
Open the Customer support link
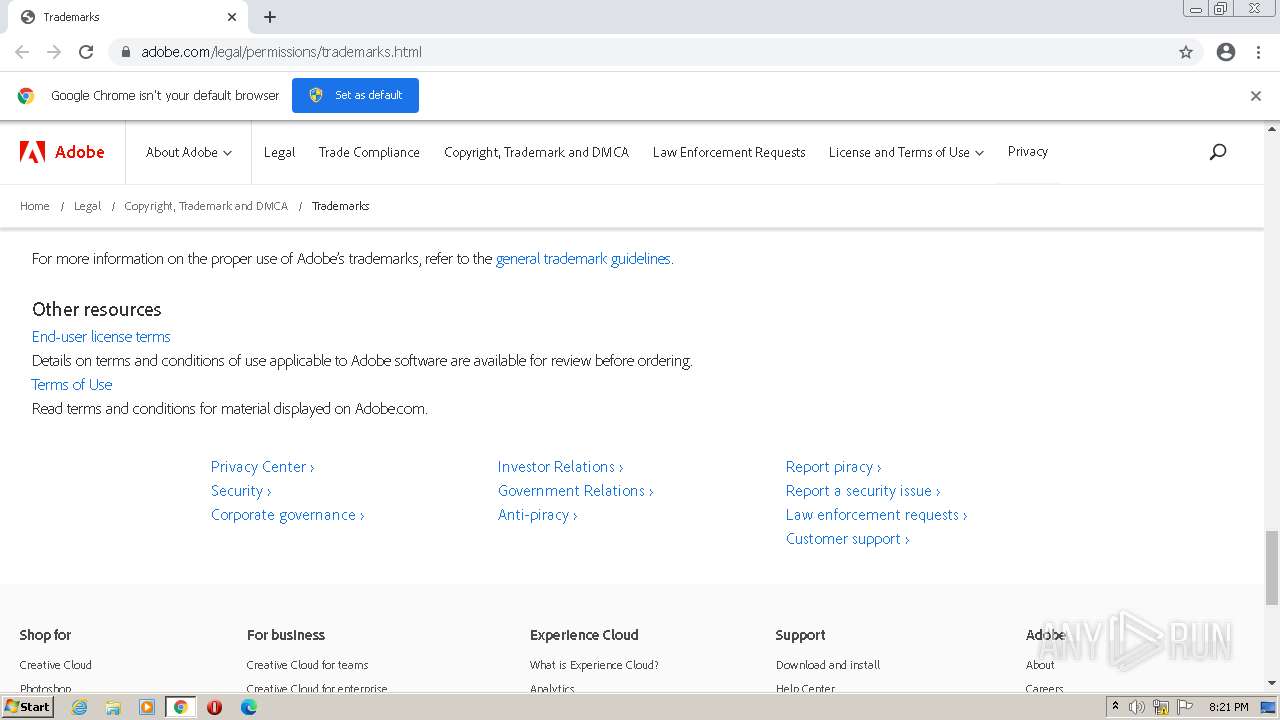[847, 539]
